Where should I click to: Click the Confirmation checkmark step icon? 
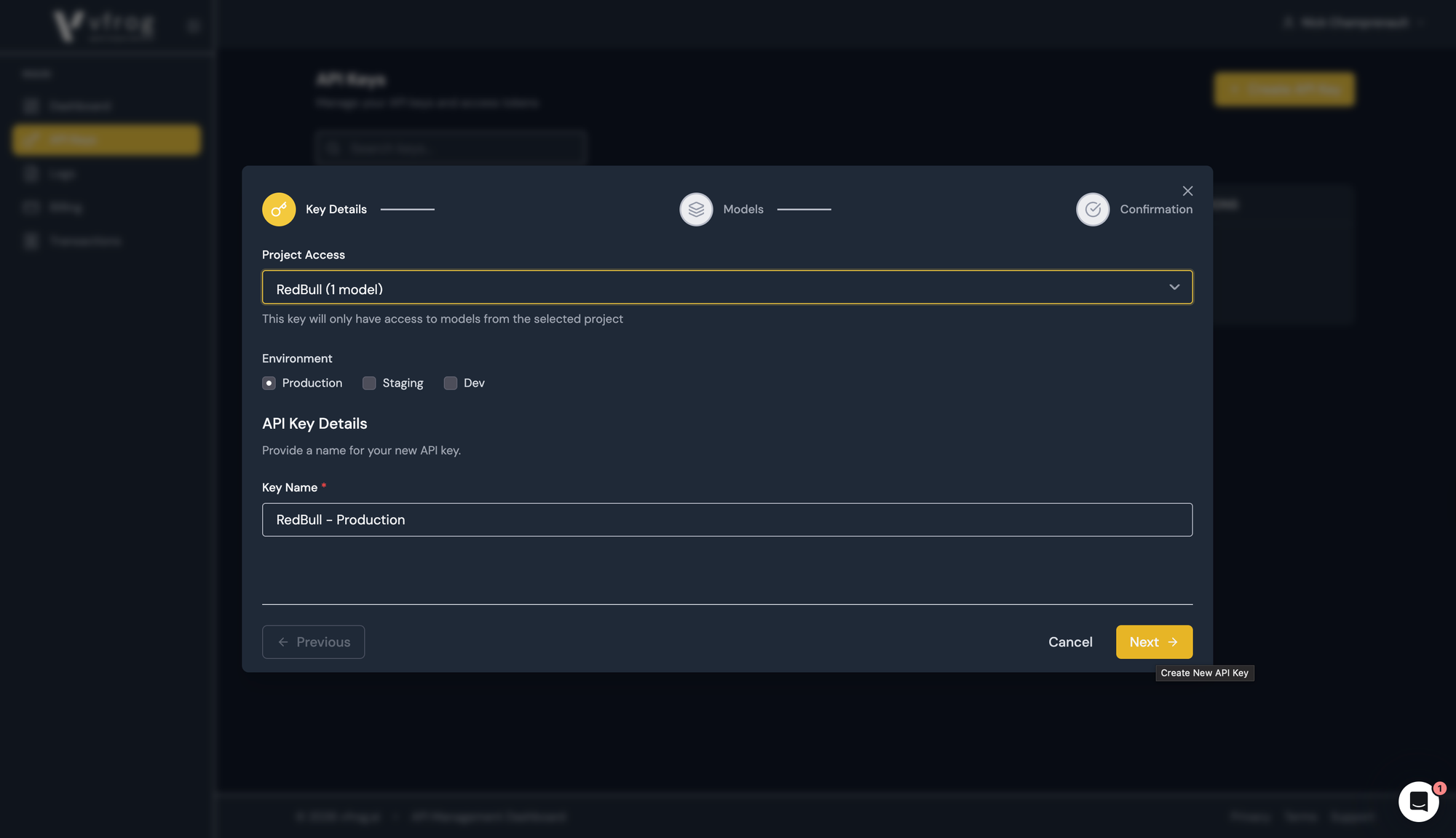tap(1093, 210)
